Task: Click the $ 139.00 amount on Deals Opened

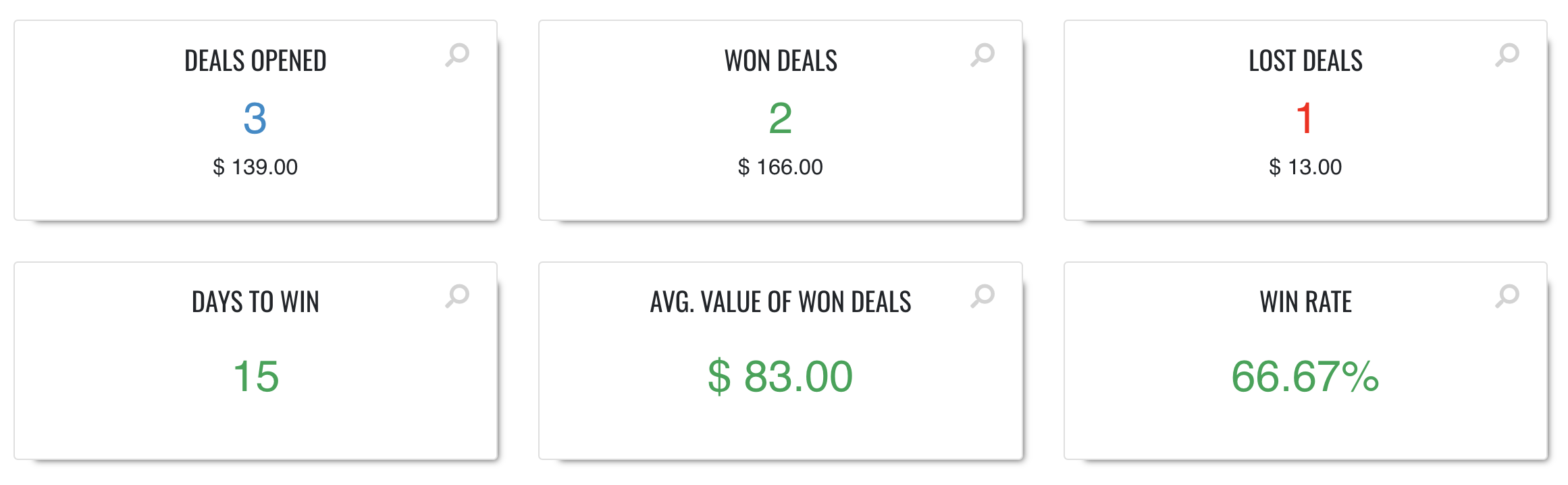Action: (x=255, y=167)
